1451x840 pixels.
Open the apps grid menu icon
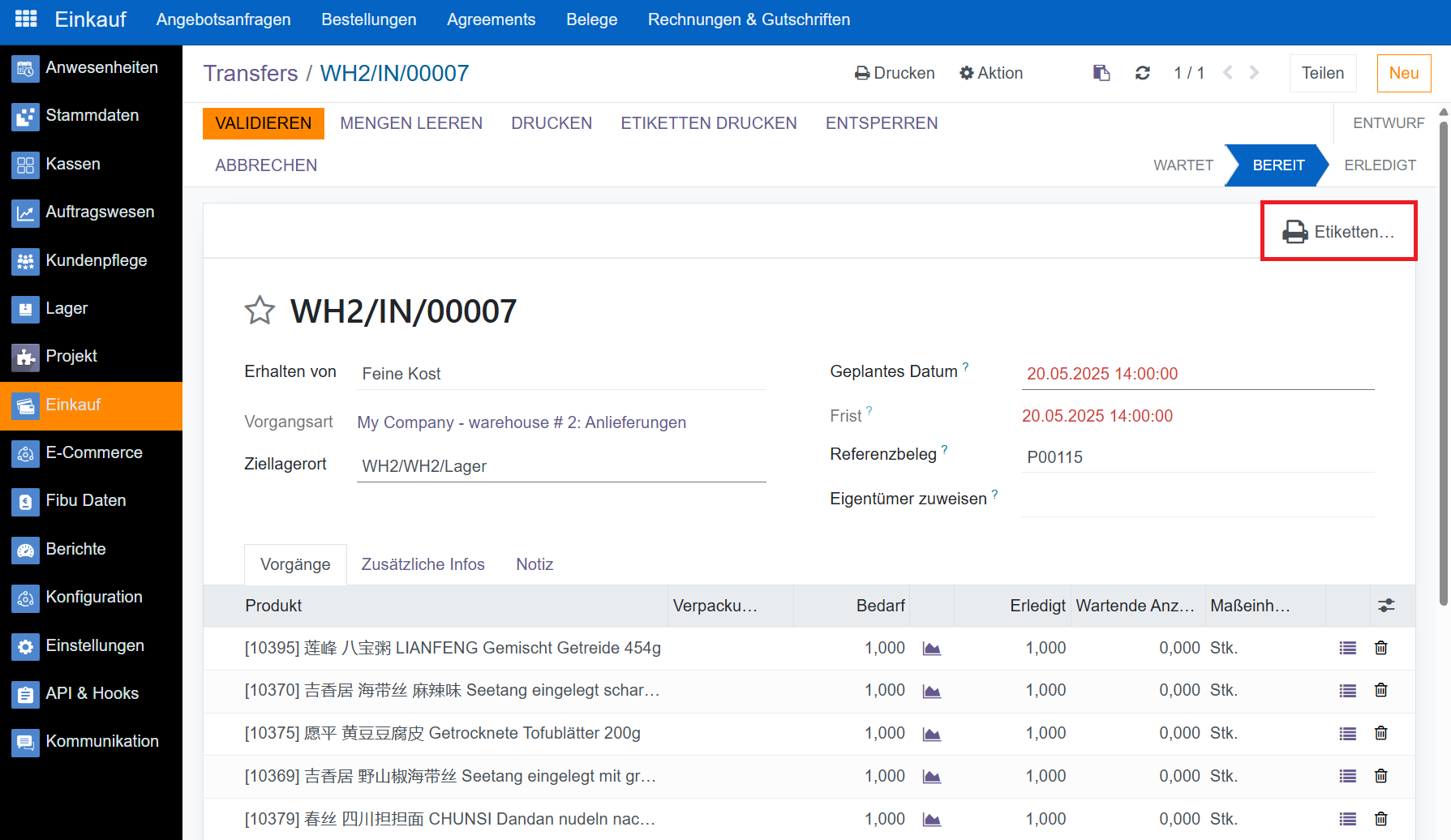tap(26, 19)
